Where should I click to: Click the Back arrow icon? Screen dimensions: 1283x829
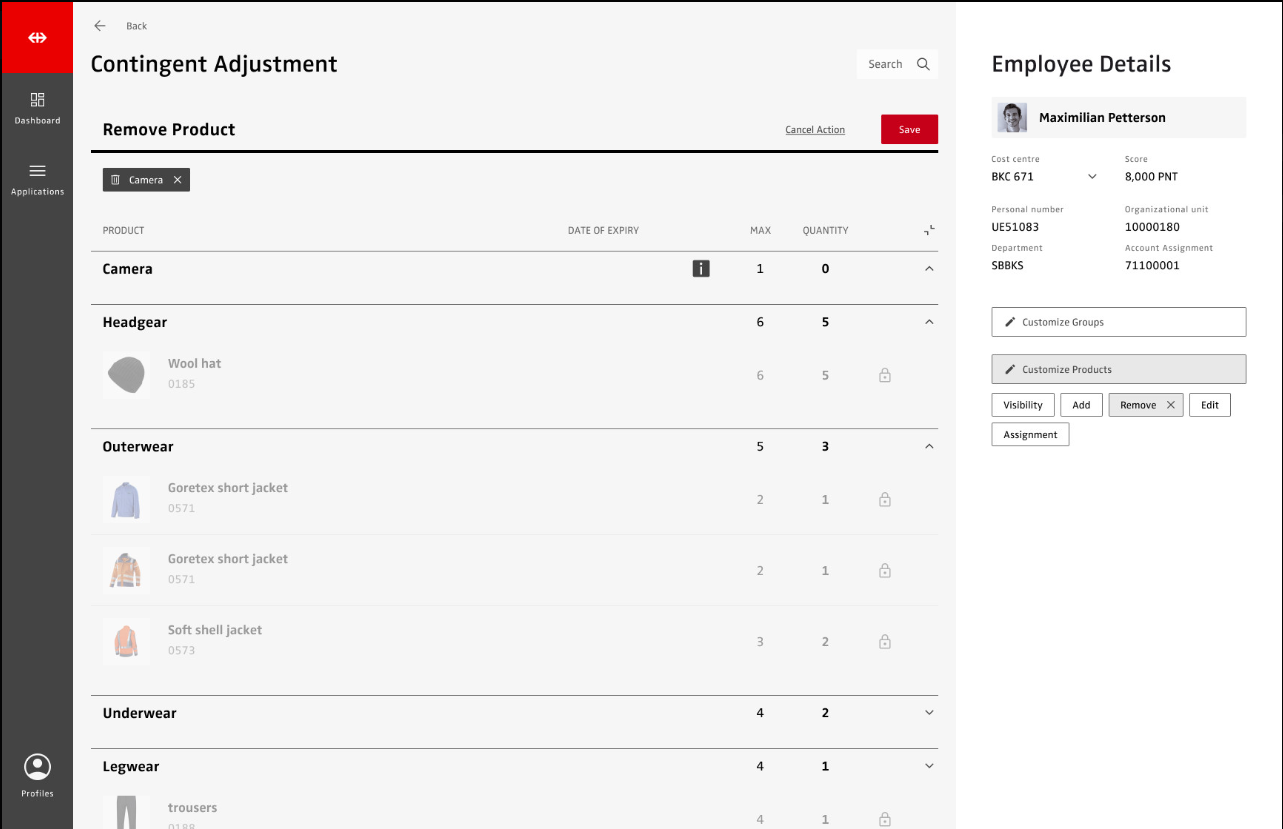100,26
